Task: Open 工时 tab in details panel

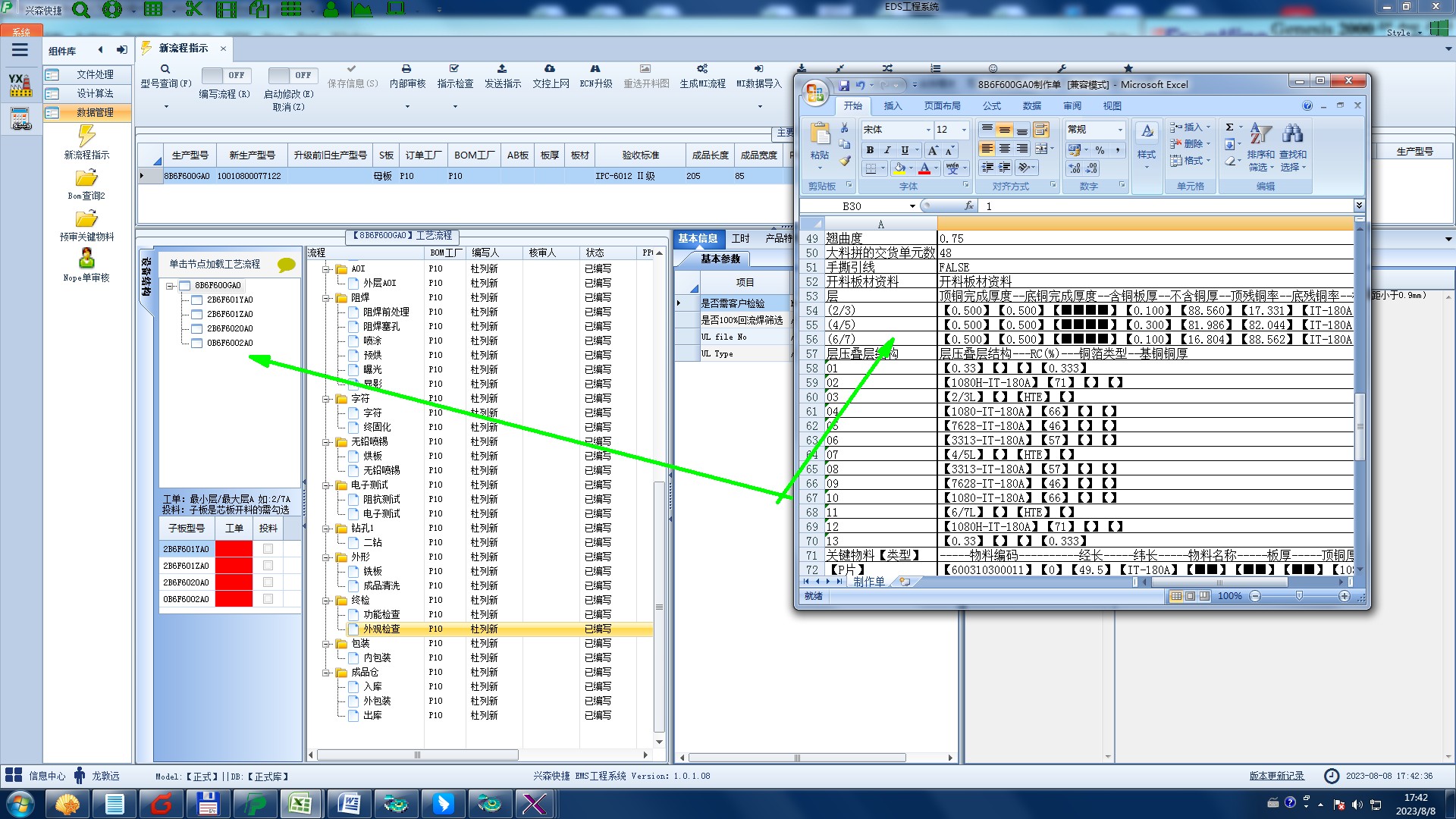Action: 740,239
